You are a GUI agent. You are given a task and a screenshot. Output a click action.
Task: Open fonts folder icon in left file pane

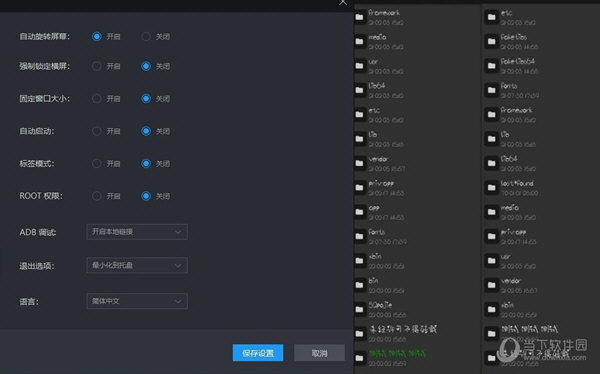(359, 237)
